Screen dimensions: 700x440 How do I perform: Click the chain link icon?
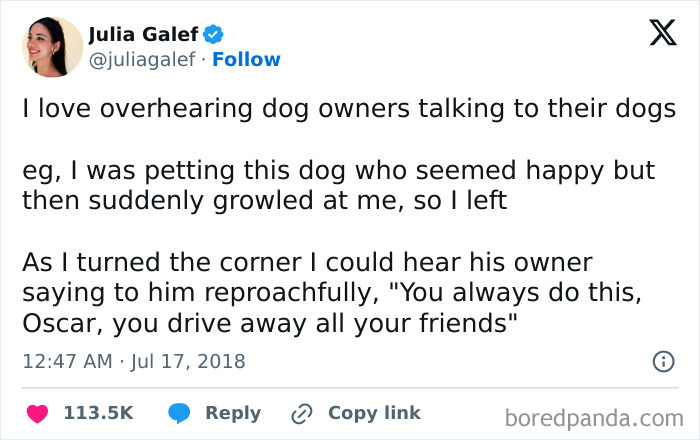pyautogui.click(x=302, y=414)
